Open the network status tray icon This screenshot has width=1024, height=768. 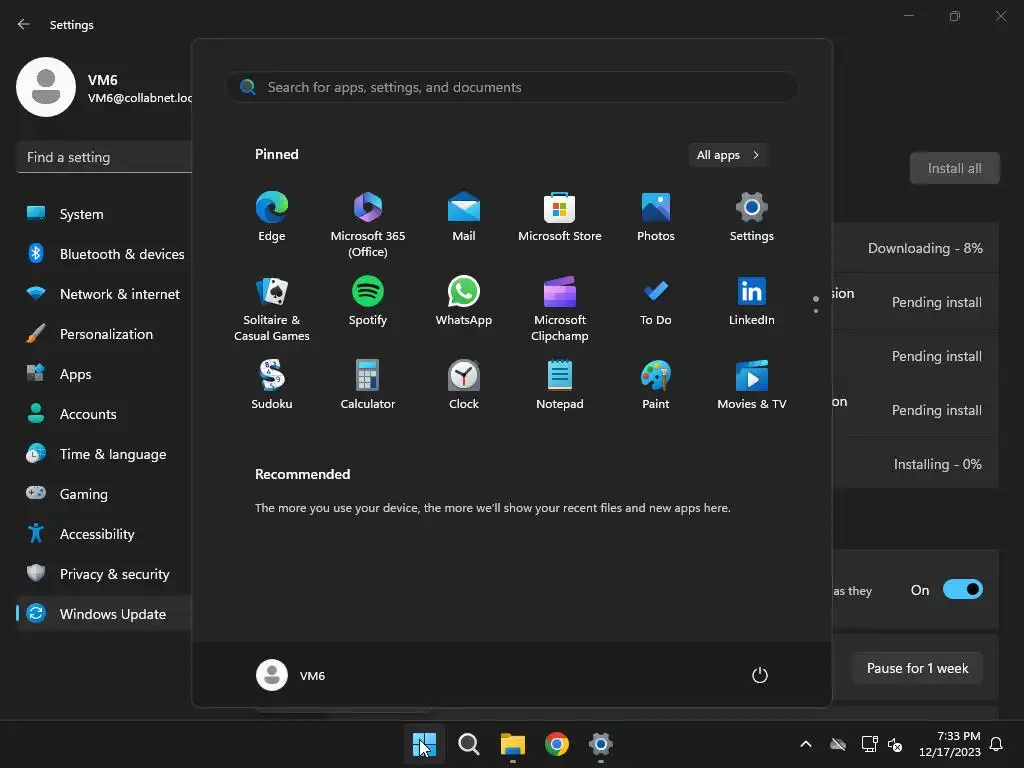pos(869,744)
